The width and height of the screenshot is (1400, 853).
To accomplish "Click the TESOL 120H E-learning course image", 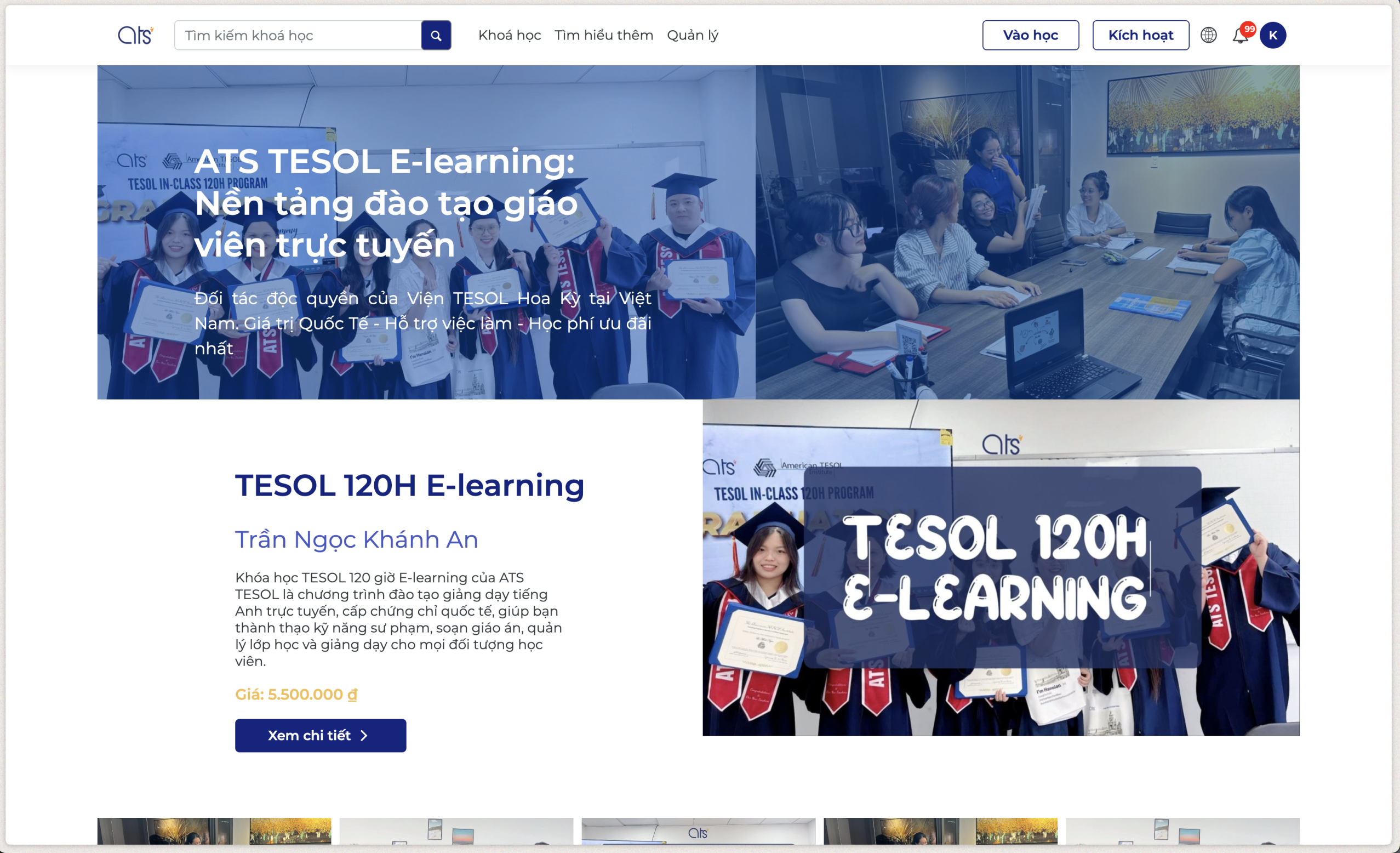I will pos(1000,567).
